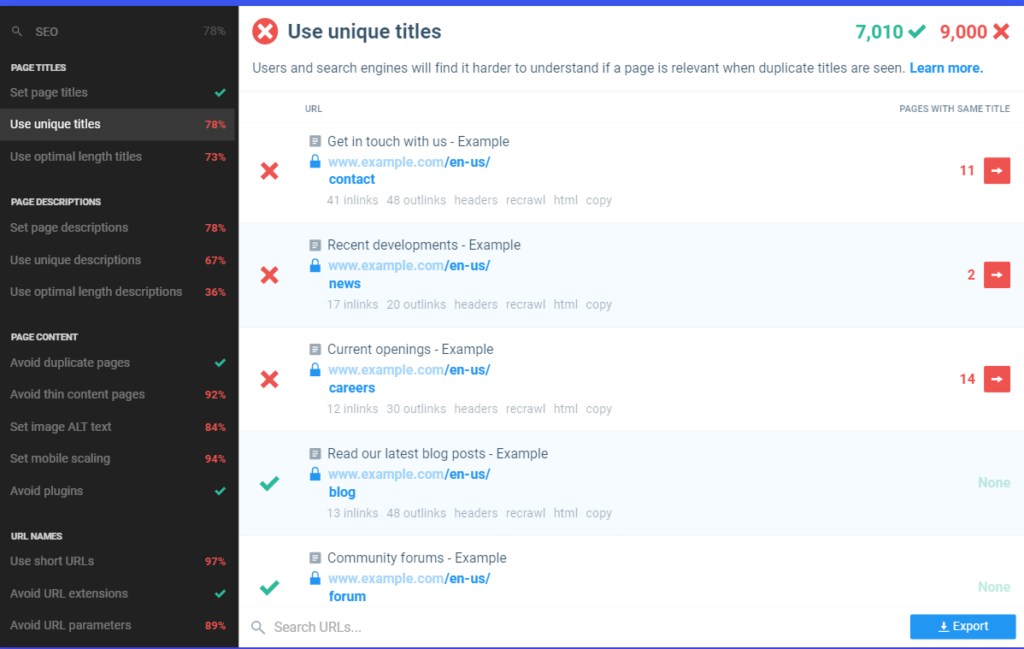Click the green checkmark beside "Community forums - Example"
The width and height of the screenshot is (1024, 649).
coord(269,588)
